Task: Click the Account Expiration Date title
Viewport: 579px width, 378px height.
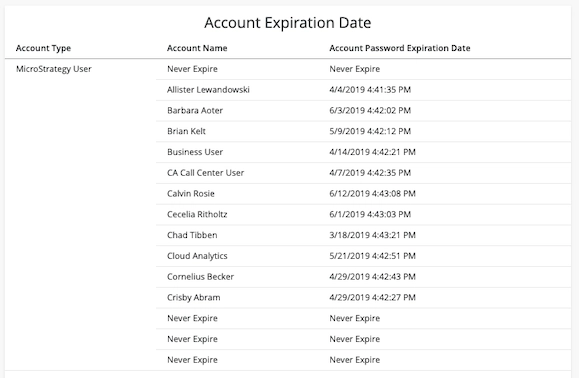Action: tap(288, 23)
